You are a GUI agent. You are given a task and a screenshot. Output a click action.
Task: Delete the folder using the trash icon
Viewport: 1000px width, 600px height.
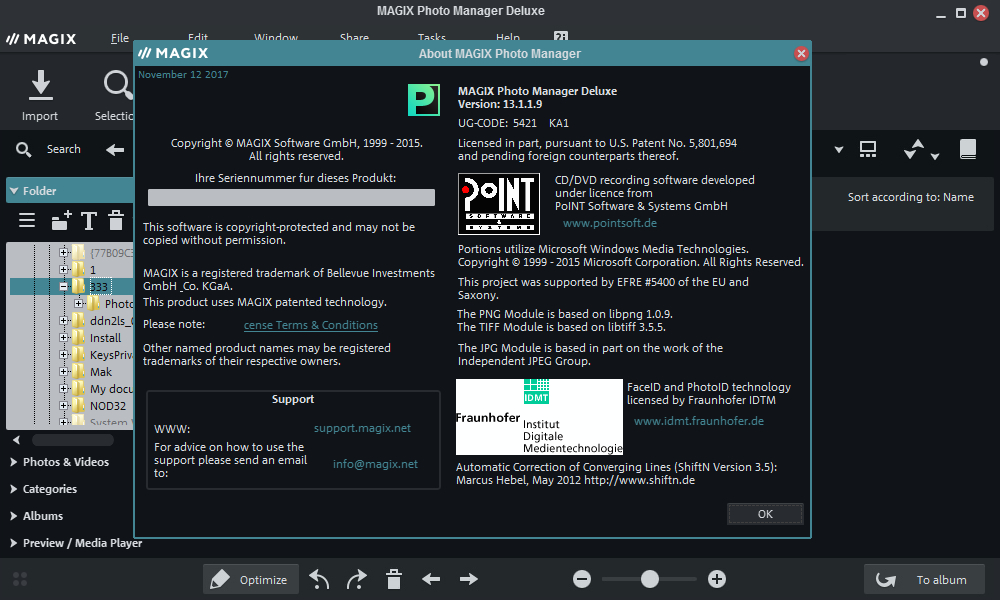(x=116, y=220)
